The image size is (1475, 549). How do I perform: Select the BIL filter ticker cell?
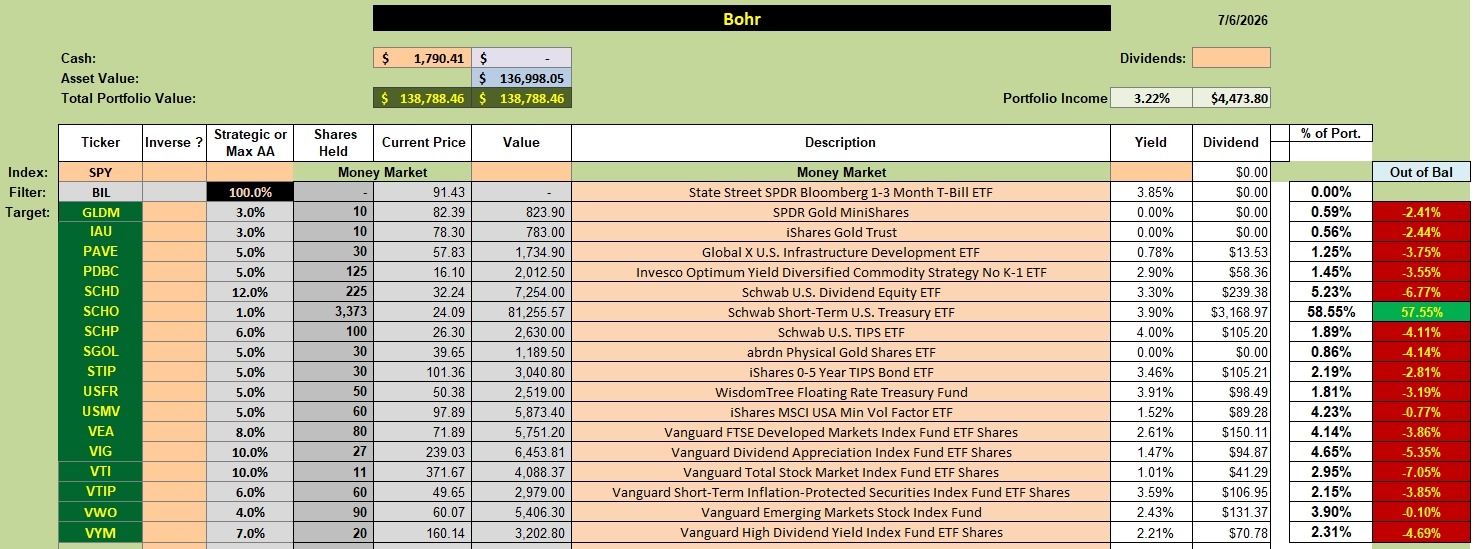click(100, 192)
